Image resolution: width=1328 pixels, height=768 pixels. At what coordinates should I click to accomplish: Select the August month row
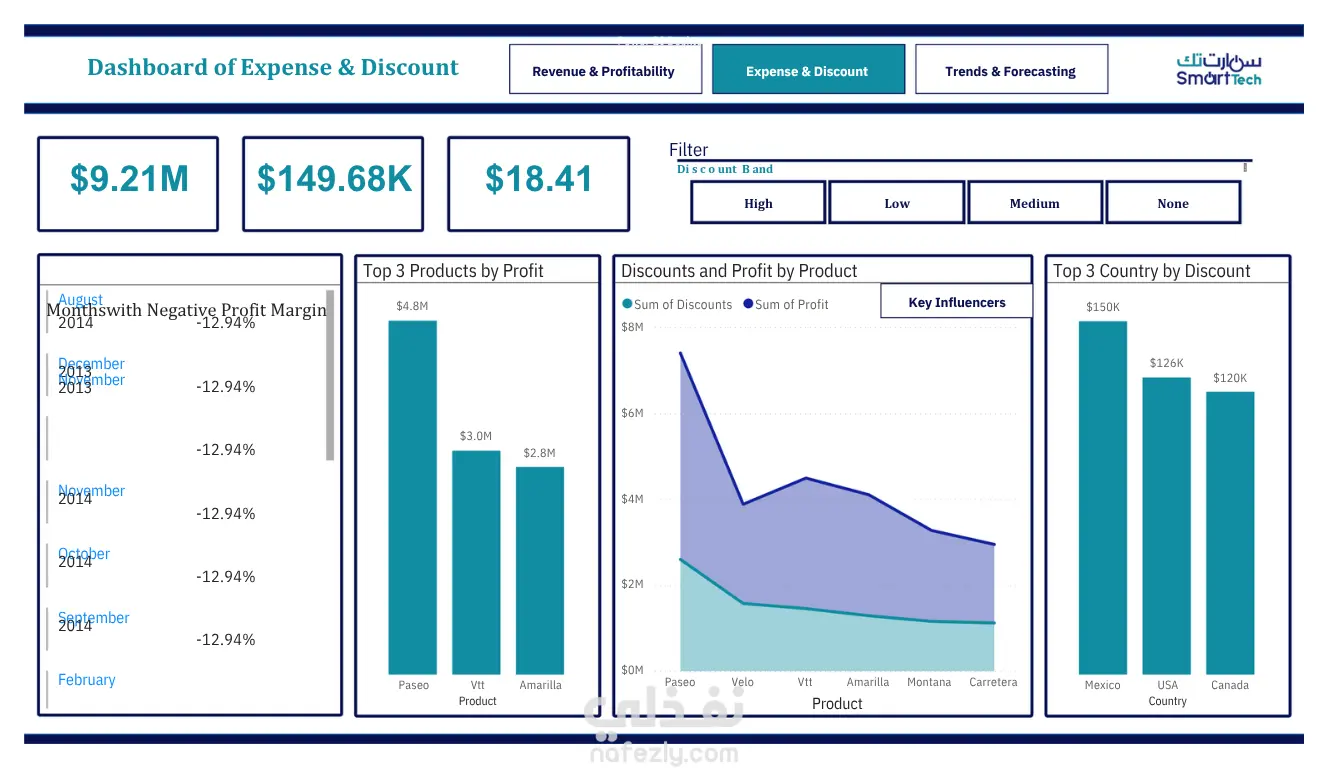pos(80,299)
